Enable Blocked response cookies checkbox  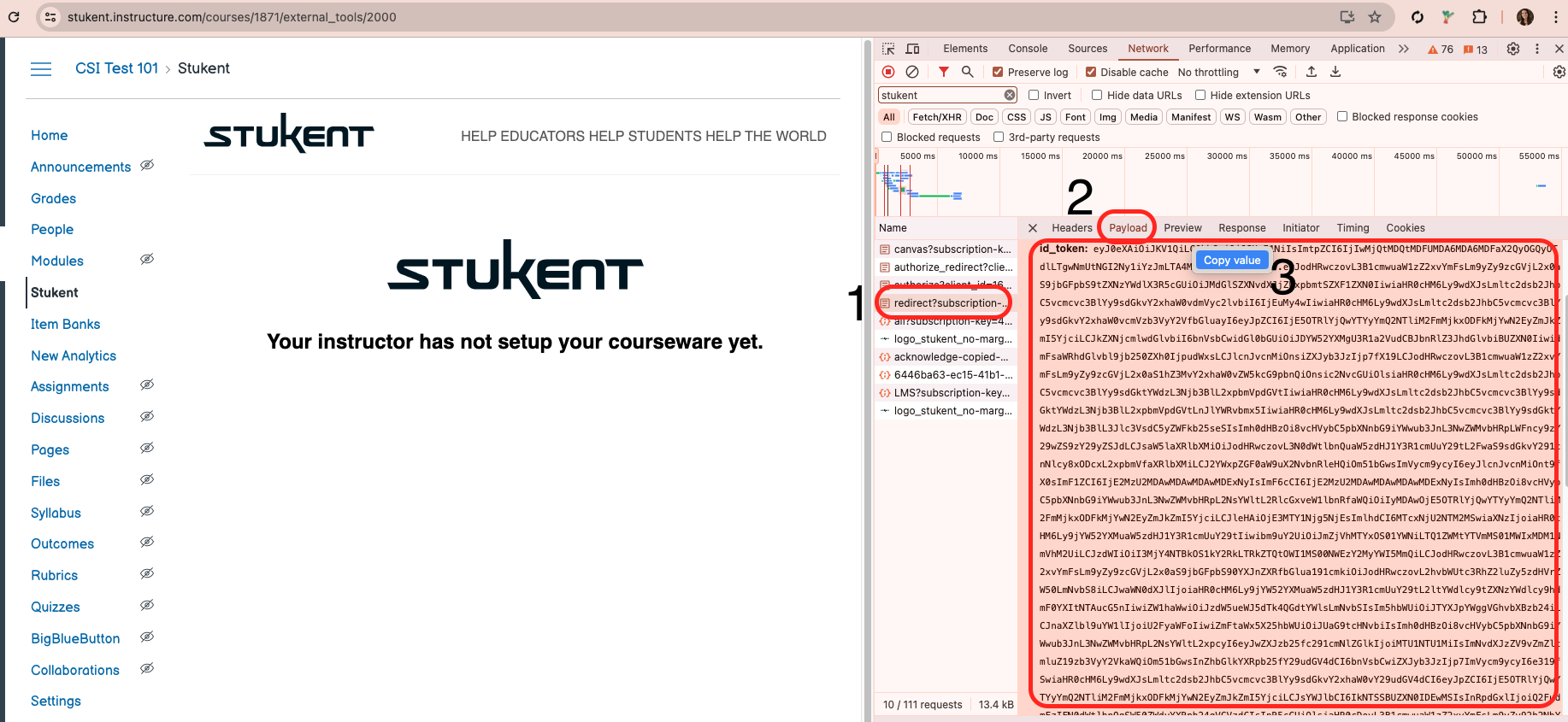pos(1342,116)
